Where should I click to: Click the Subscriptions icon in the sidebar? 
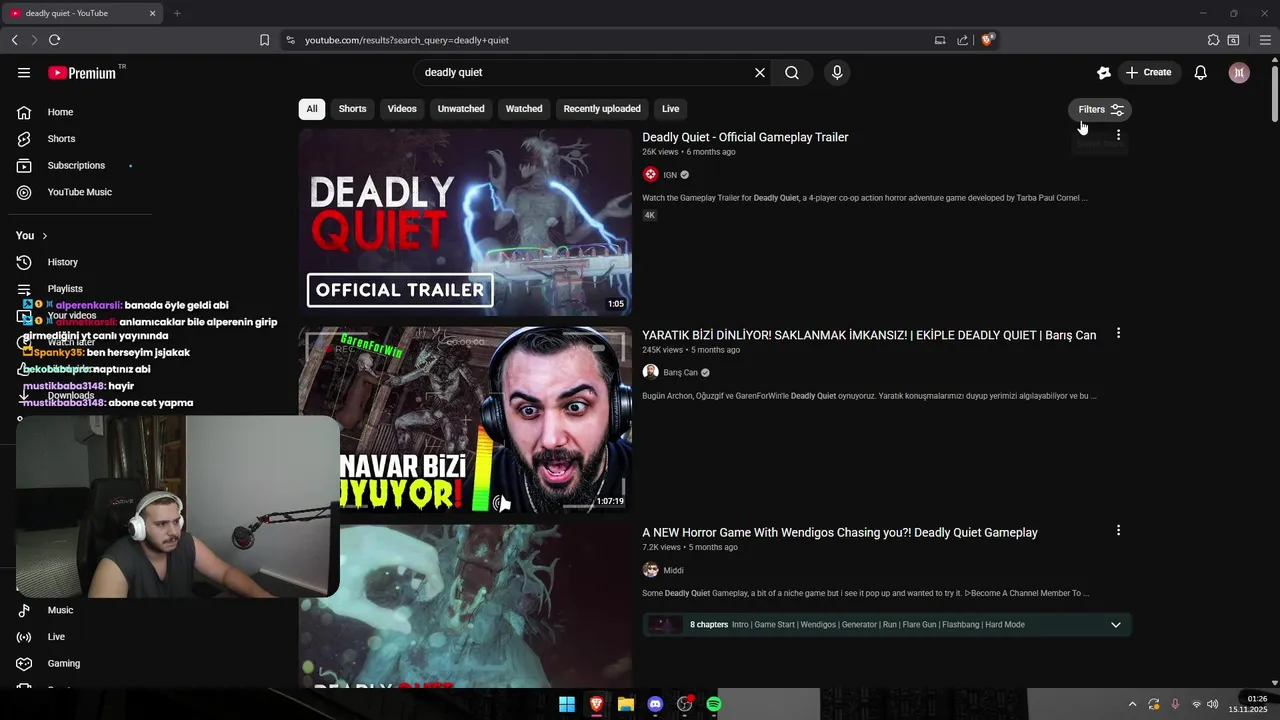[x=24, y=165]
